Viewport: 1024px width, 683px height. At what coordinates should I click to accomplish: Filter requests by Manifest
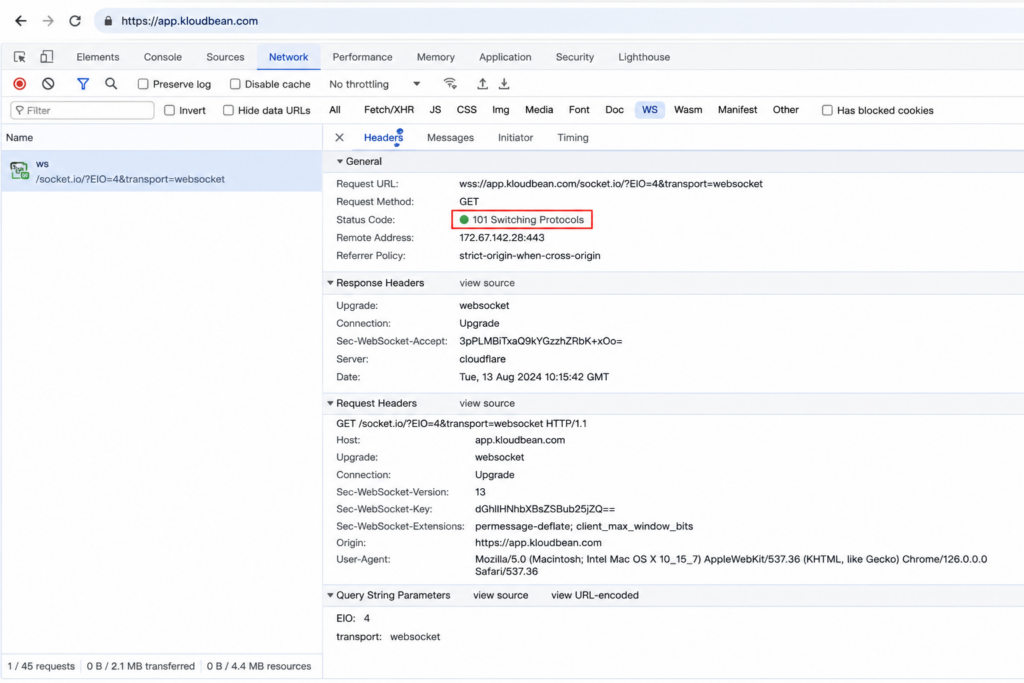(737, 110)
